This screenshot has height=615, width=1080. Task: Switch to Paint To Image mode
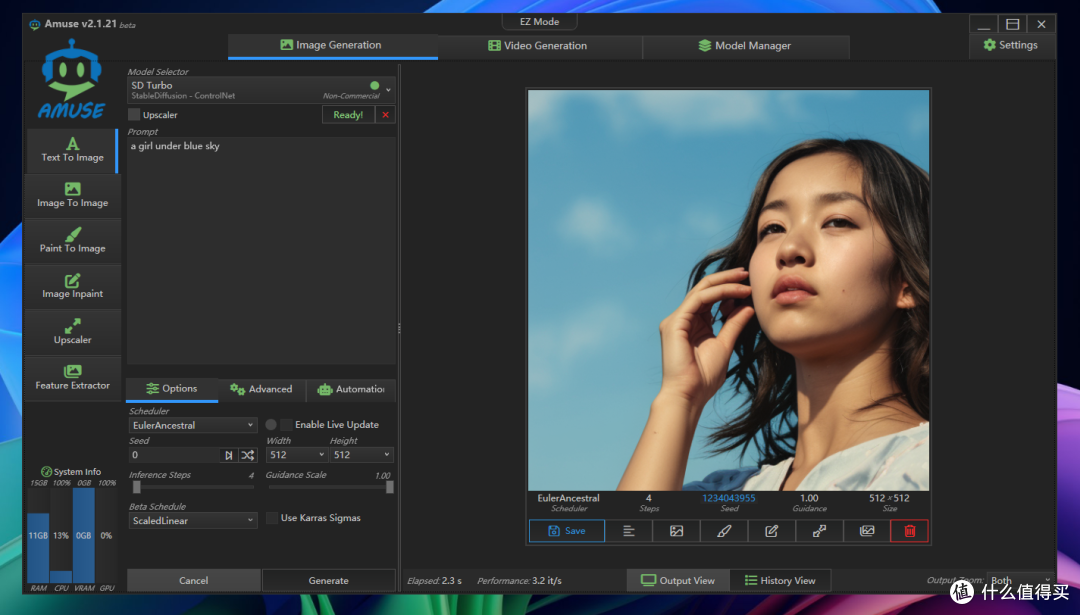(72, 240)
